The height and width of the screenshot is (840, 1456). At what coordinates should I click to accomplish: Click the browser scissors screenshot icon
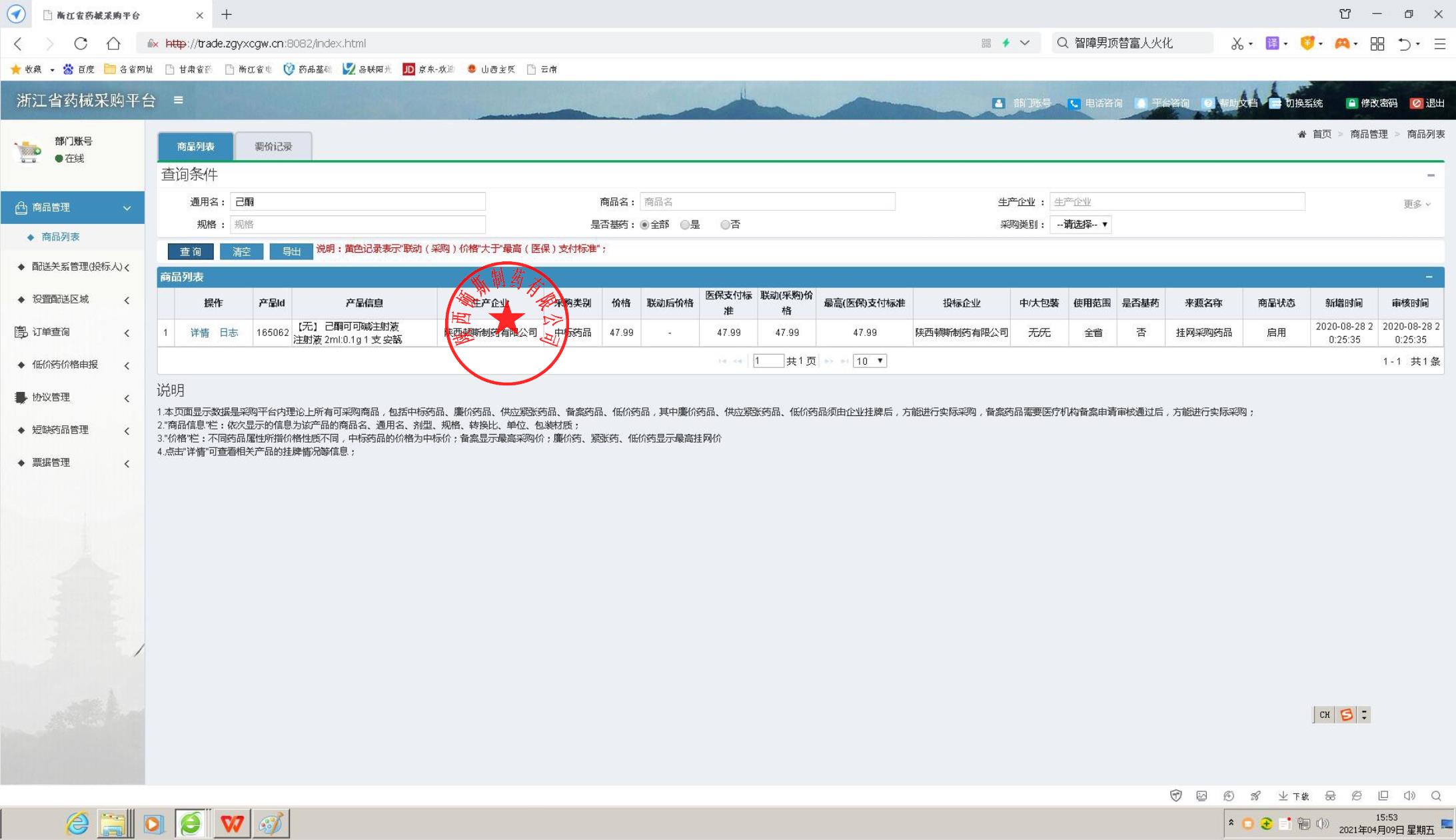[x=1237, y=43]
